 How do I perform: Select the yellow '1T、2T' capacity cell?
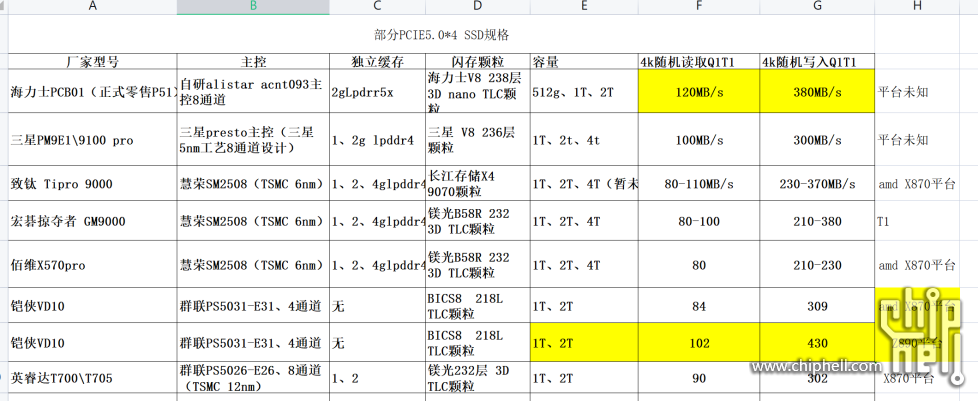click(x=584, y=342)
